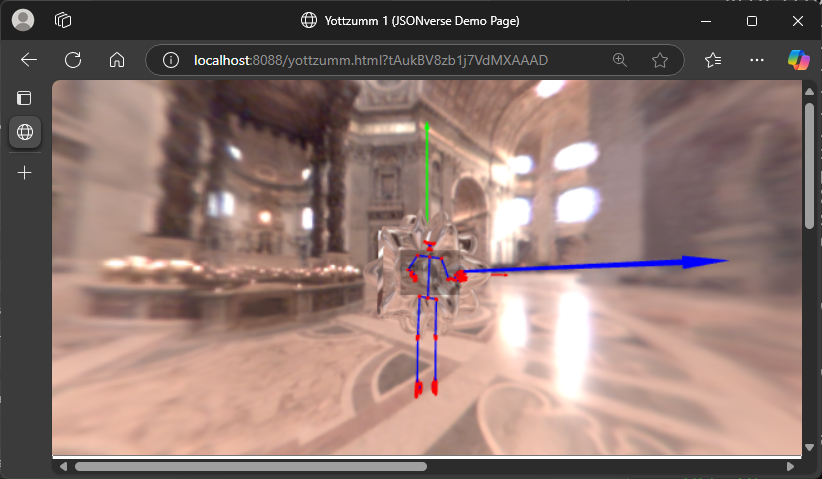
Task: Open Settings and more ellipsis menu
Action: pos(756,60)
